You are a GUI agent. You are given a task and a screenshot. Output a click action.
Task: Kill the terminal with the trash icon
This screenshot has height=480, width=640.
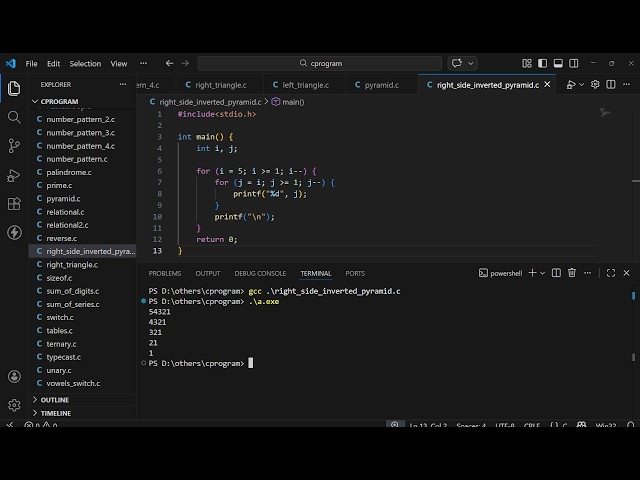(572, 273)
